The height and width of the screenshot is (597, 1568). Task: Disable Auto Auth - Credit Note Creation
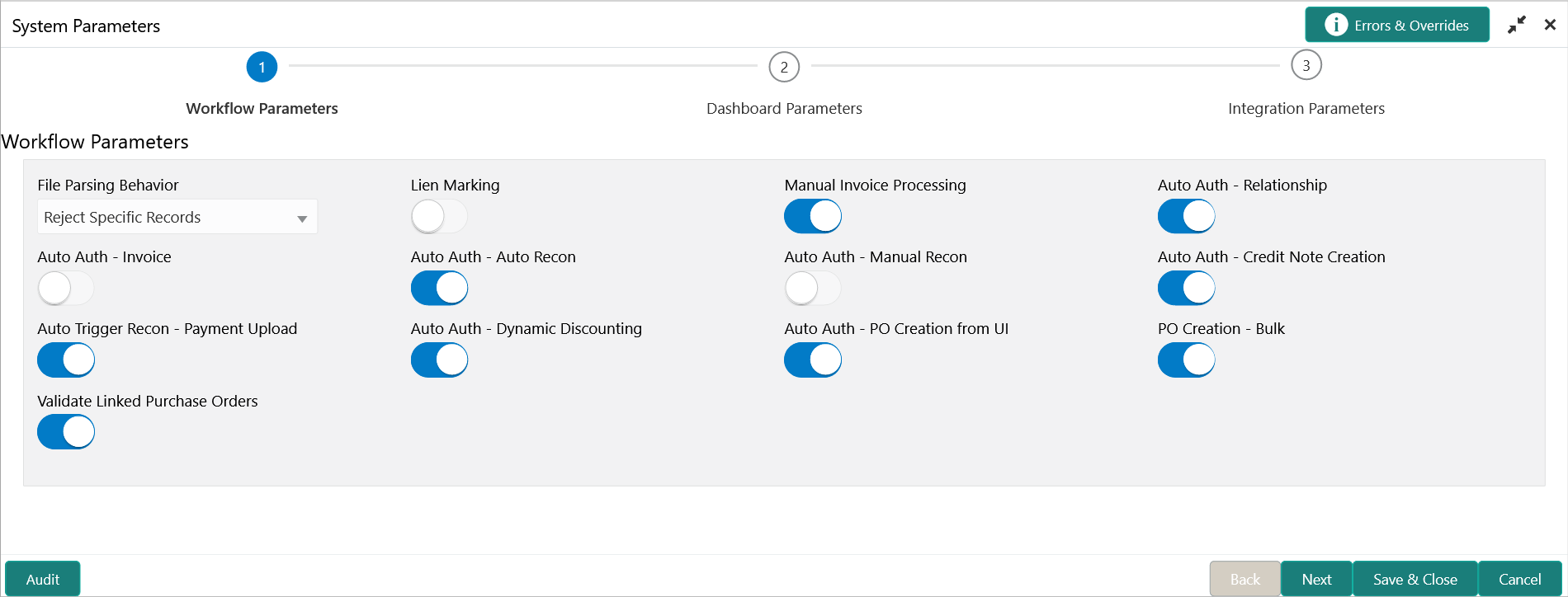point(1187,289)
